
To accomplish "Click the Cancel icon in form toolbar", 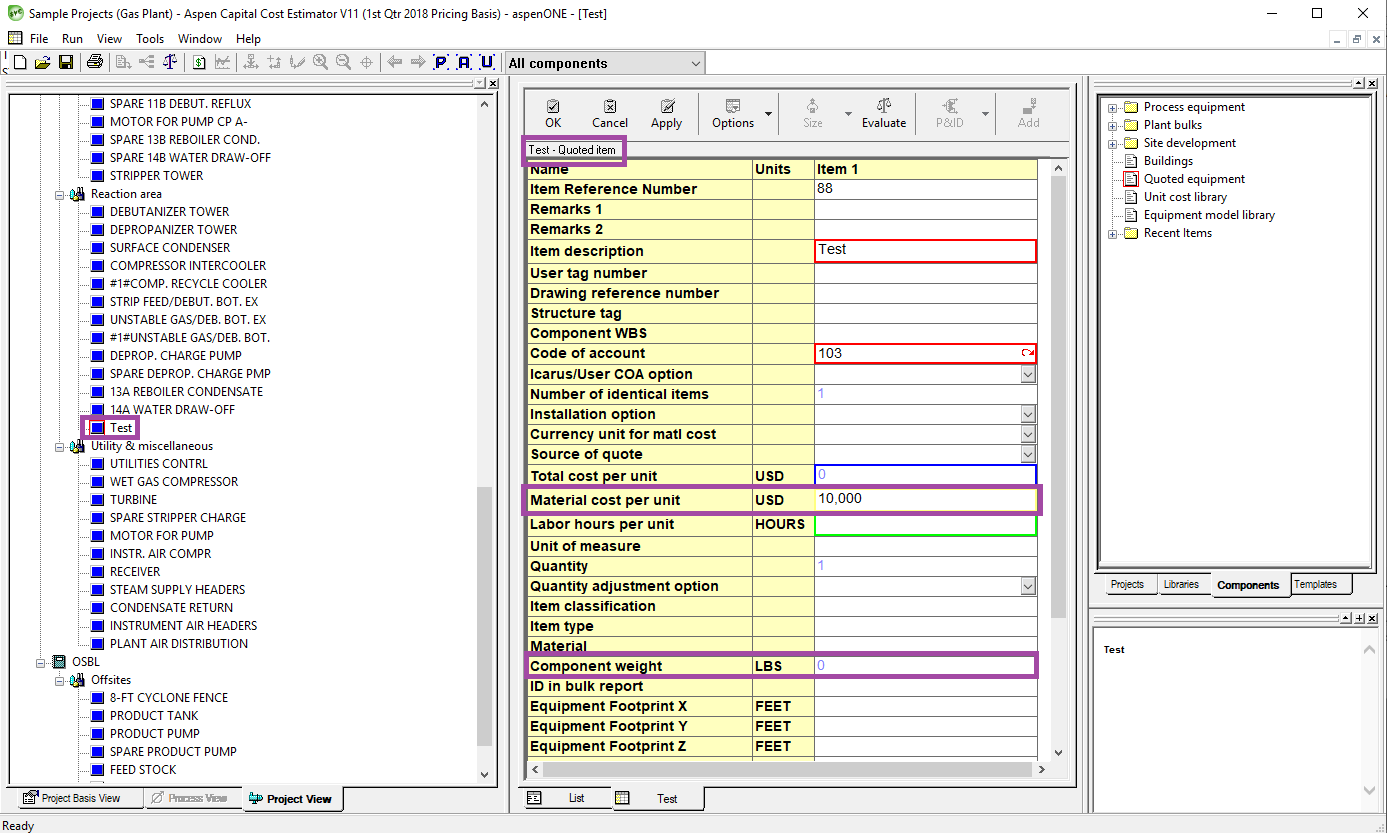I will click(609, 113).
